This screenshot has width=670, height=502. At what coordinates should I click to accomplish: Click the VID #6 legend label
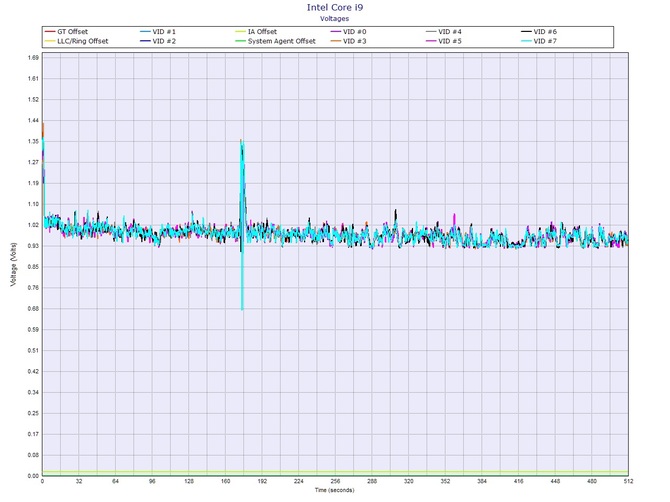(545, 32)
